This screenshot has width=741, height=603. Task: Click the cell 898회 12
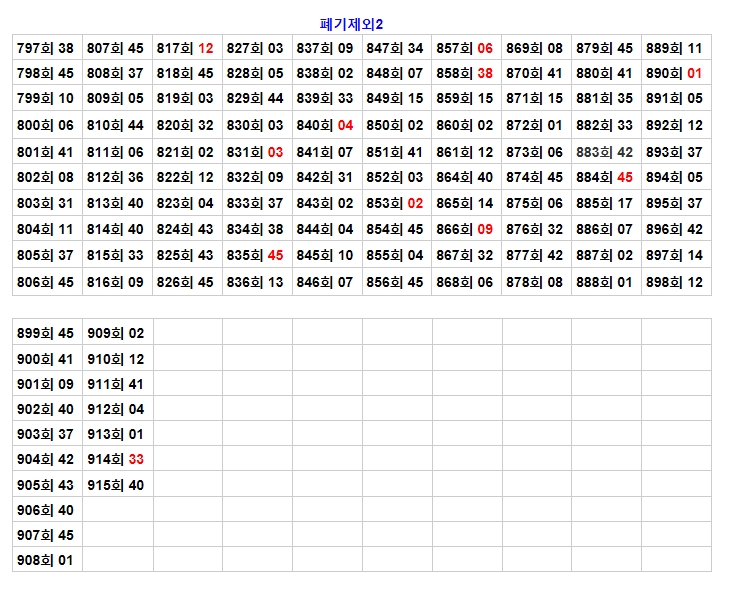(x=675, y=282)
